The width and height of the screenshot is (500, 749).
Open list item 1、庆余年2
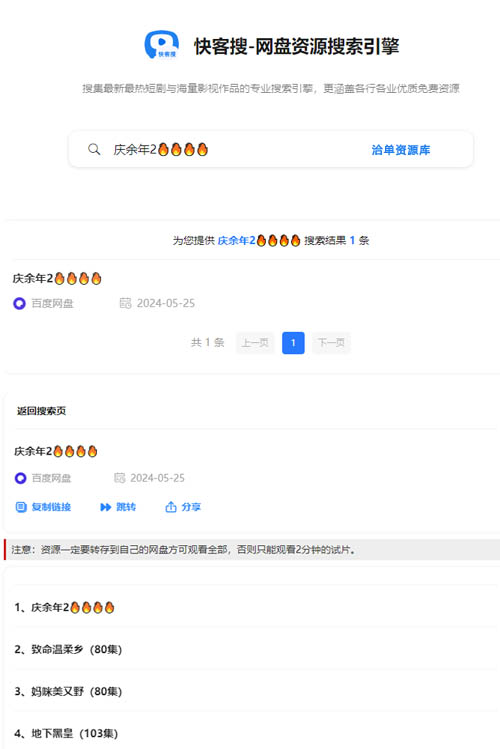click(x=64, y=607)
